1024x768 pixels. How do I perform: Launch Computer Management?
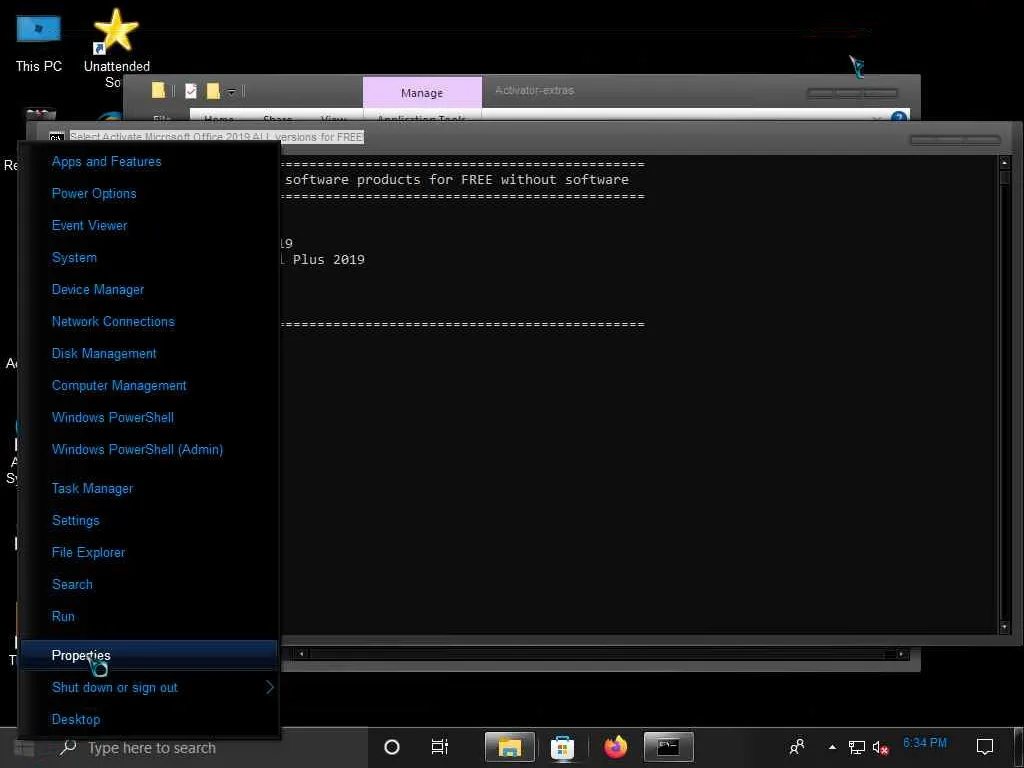119,385
